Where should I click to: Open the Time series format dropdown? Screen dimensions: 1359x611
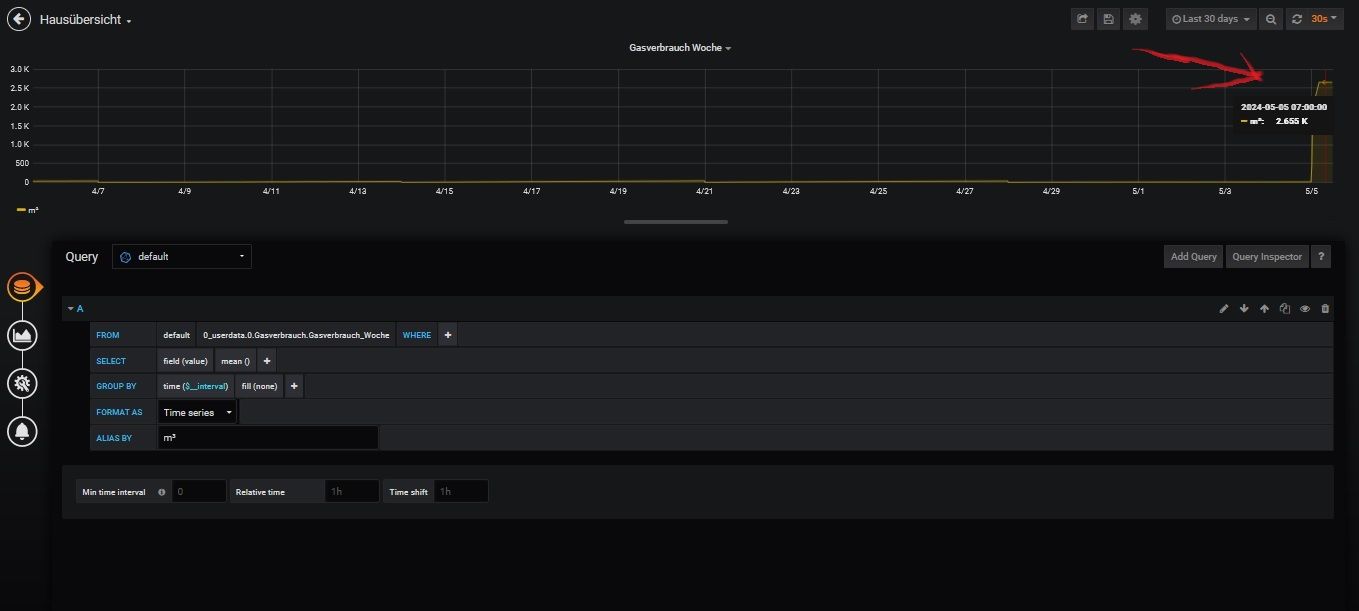198,412
